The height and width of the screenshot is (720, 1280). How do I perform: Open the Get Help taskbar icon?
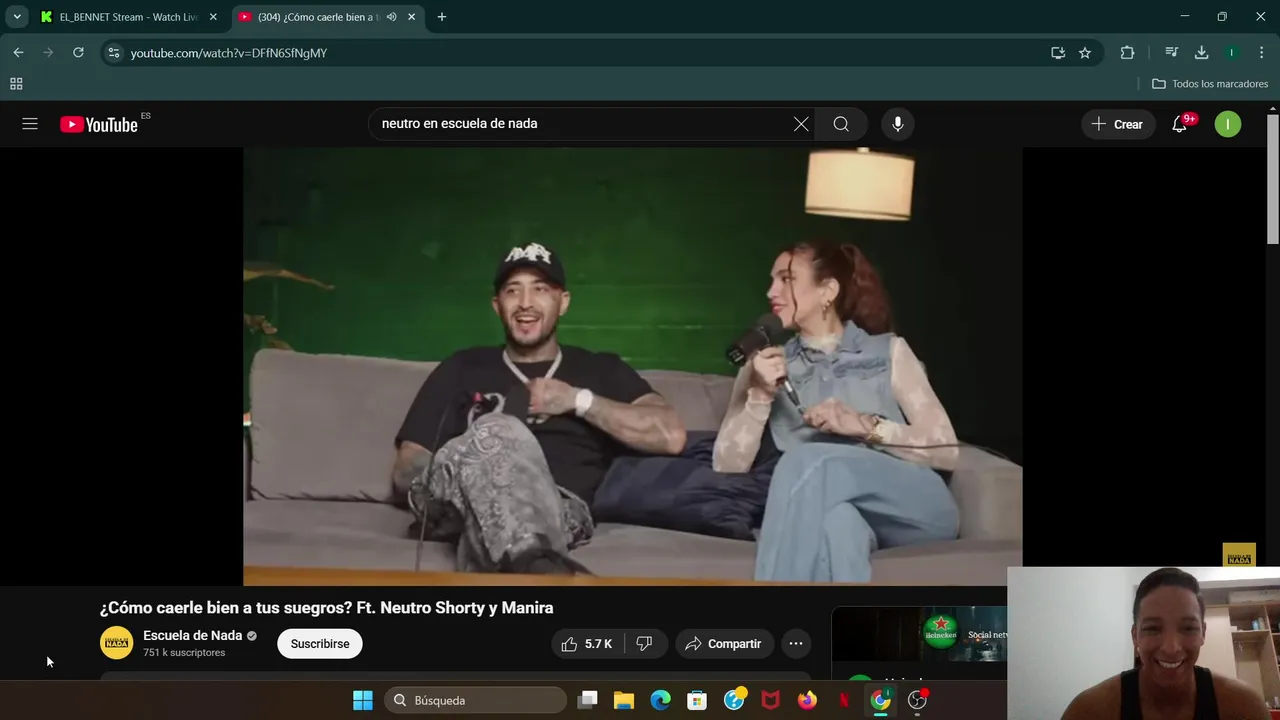click(734, 700)
